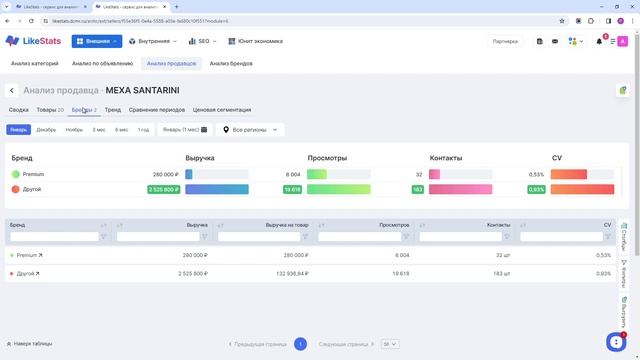Sort the table by the Бренд column icon
The image size is (640, 360).
click(103, 225)
